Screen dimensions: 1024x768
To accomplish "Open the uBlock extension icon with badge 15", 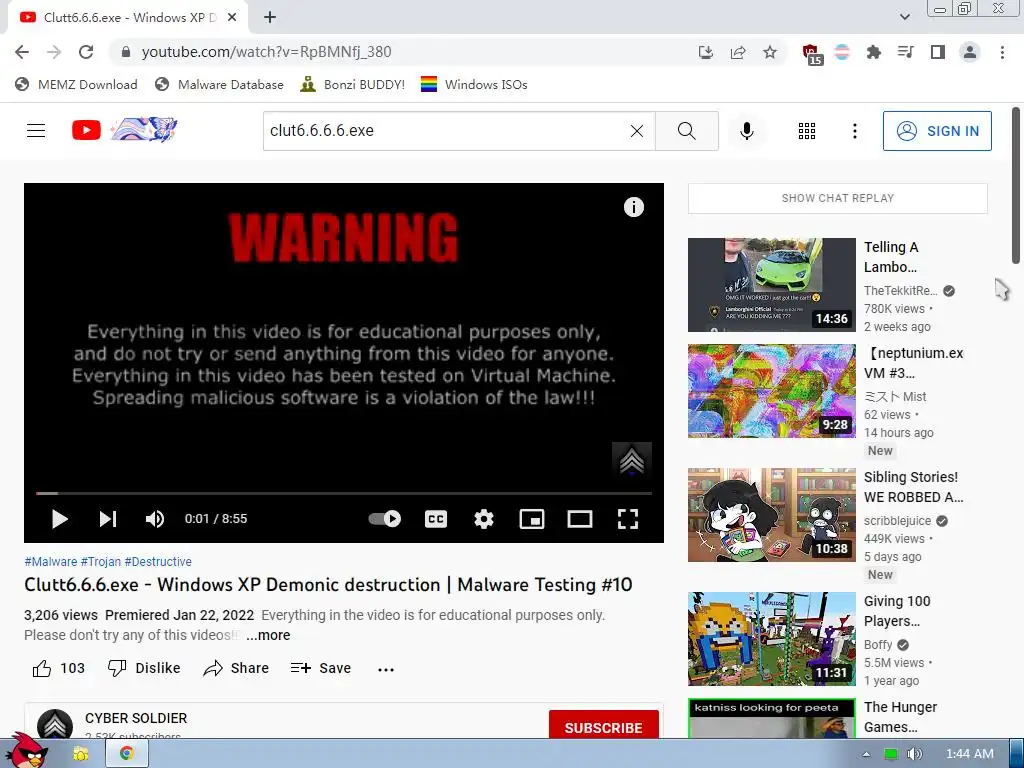I will click(812, 54).
